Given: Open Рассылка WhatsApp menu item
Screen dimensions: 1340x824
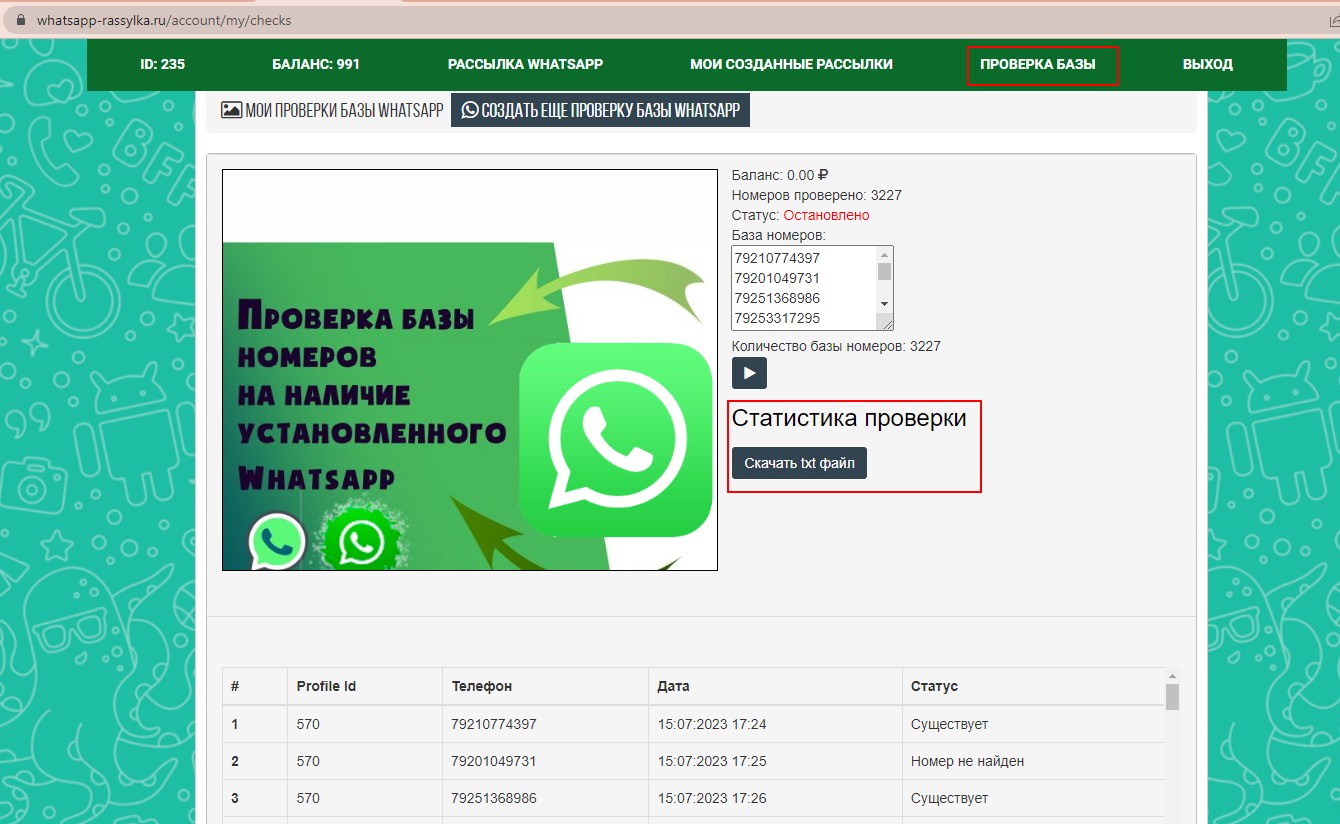Looking at the screenshot, I should tap(525, 64).
